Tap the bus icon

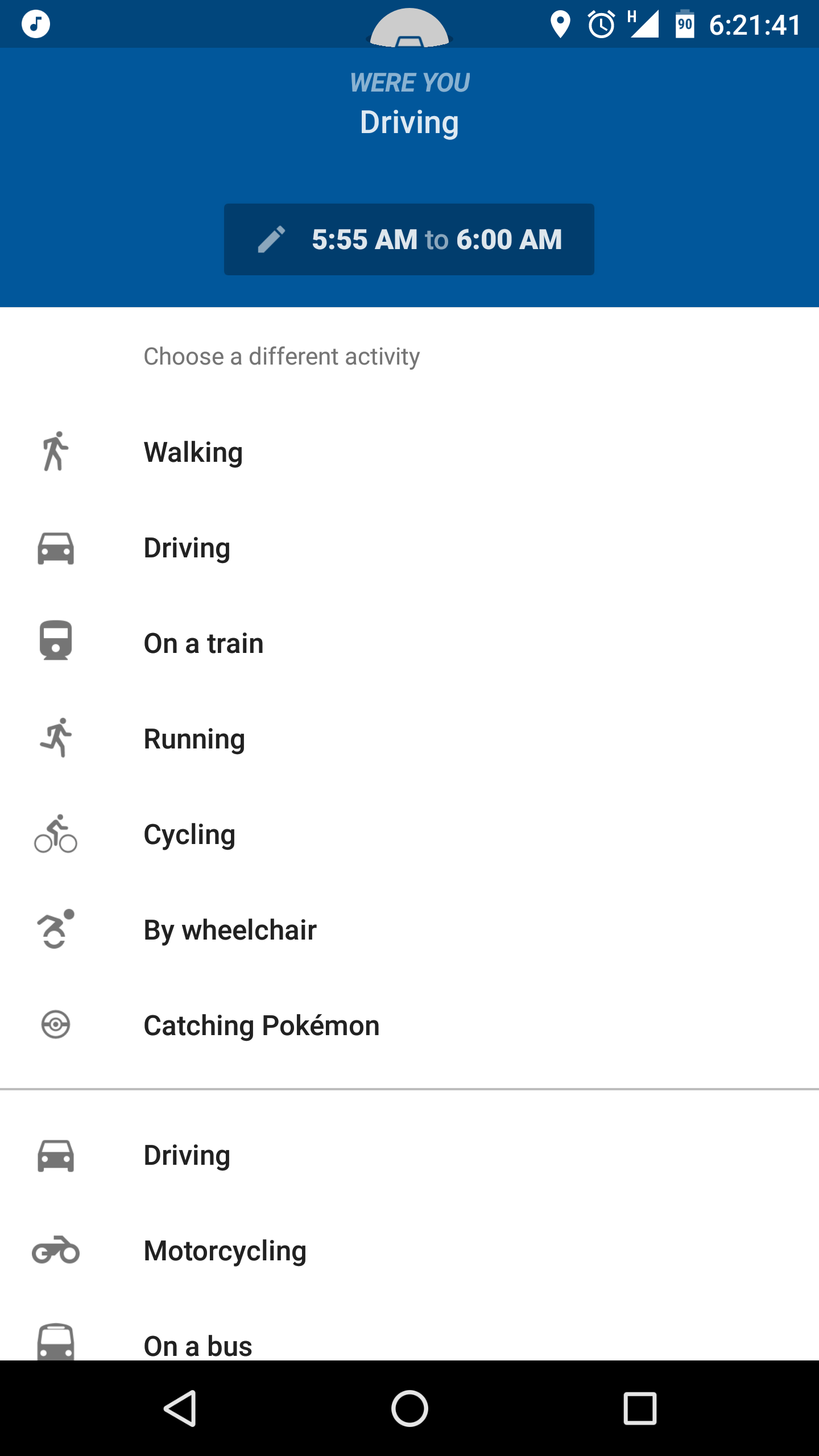[x=56, y=1342]
